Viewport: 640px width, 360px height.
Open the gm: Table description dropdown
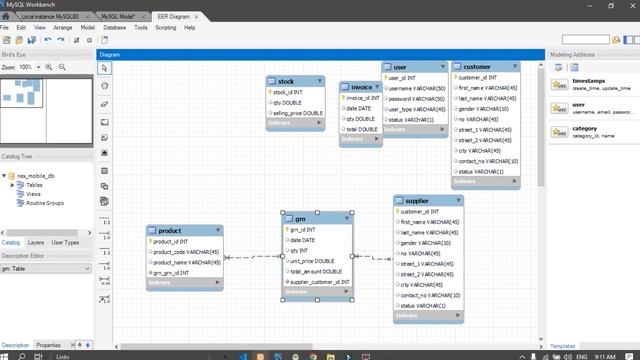click(46, 269)
